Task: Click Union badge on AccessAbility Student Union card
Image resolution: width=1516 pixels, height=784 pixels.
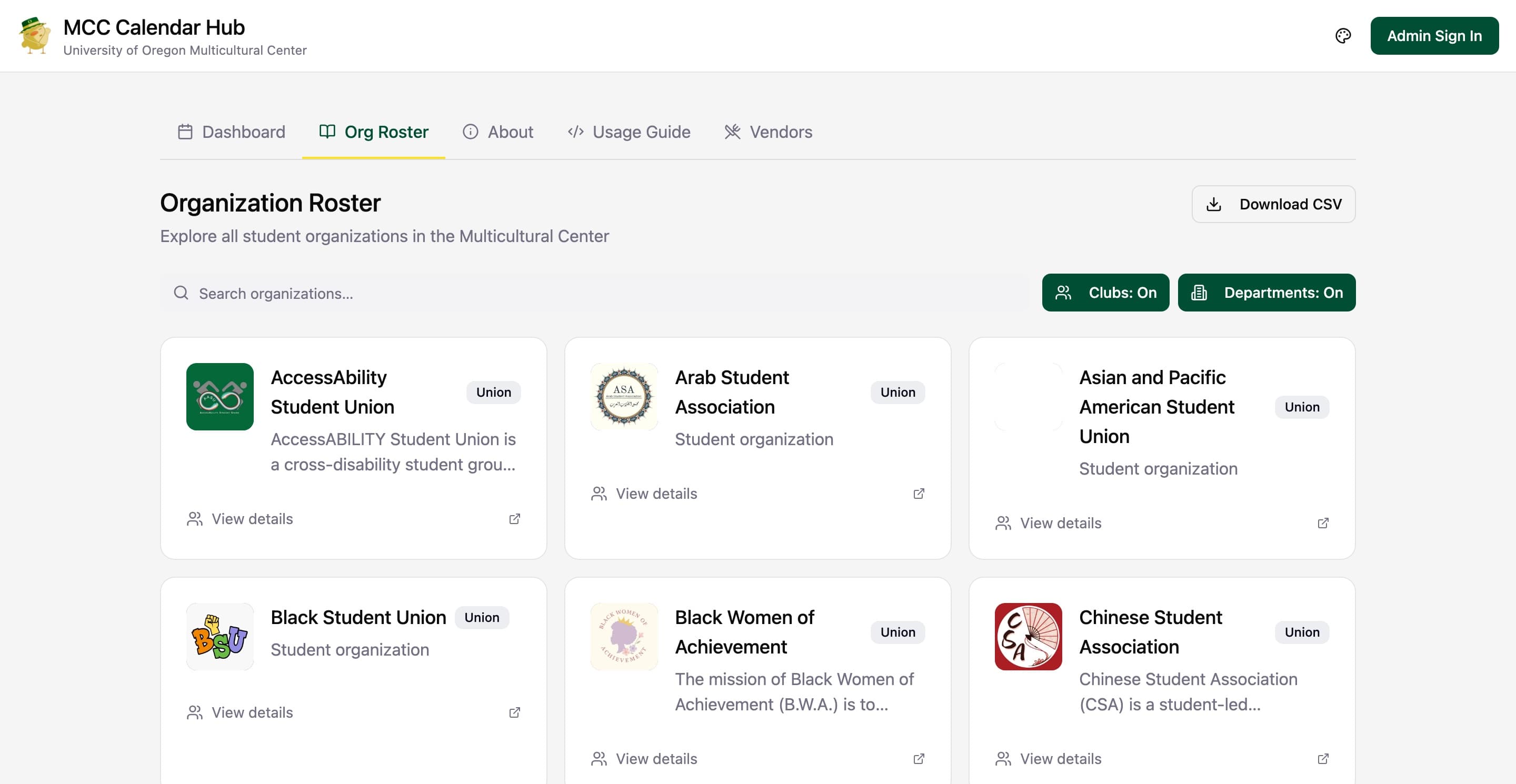Action: 493,393
